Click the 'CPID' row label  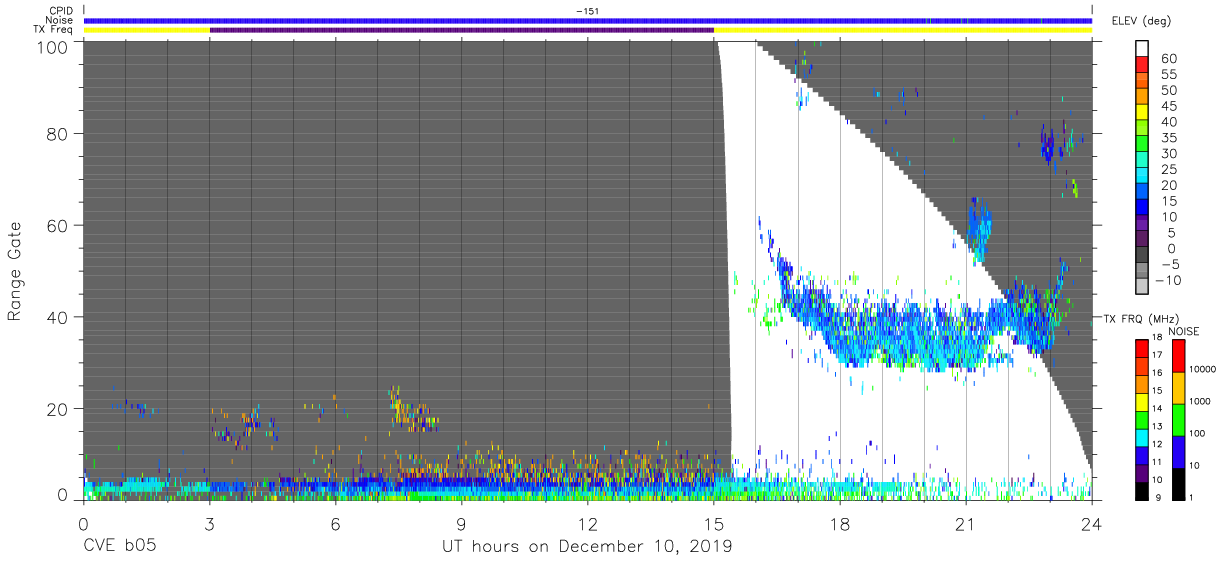pyautogui.click(x=63, y=11)
